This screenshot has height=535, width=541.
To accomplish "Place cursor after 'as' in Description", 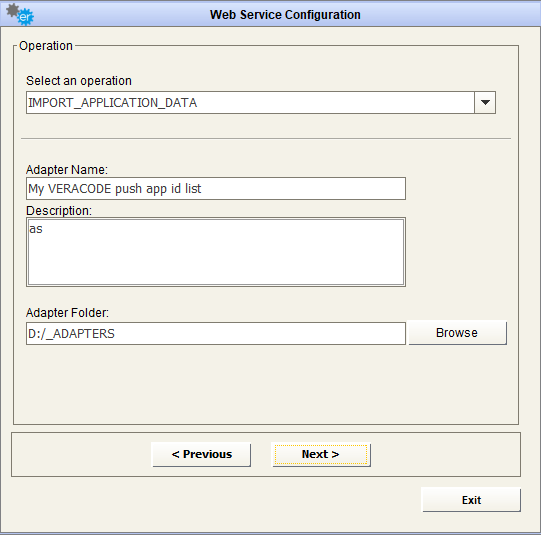I will pos(43,229).
